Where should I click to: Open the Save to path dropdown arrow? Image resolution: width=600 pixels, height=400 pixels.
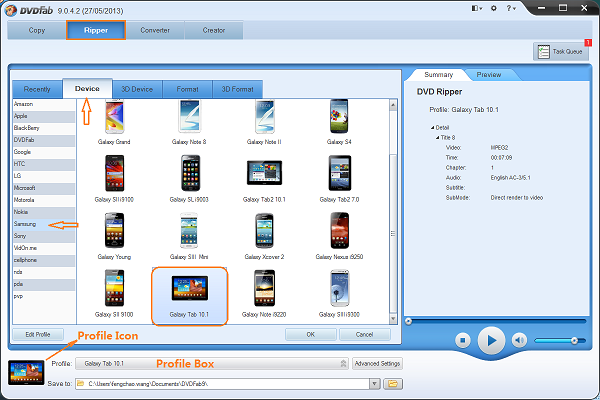click(375, 384)
